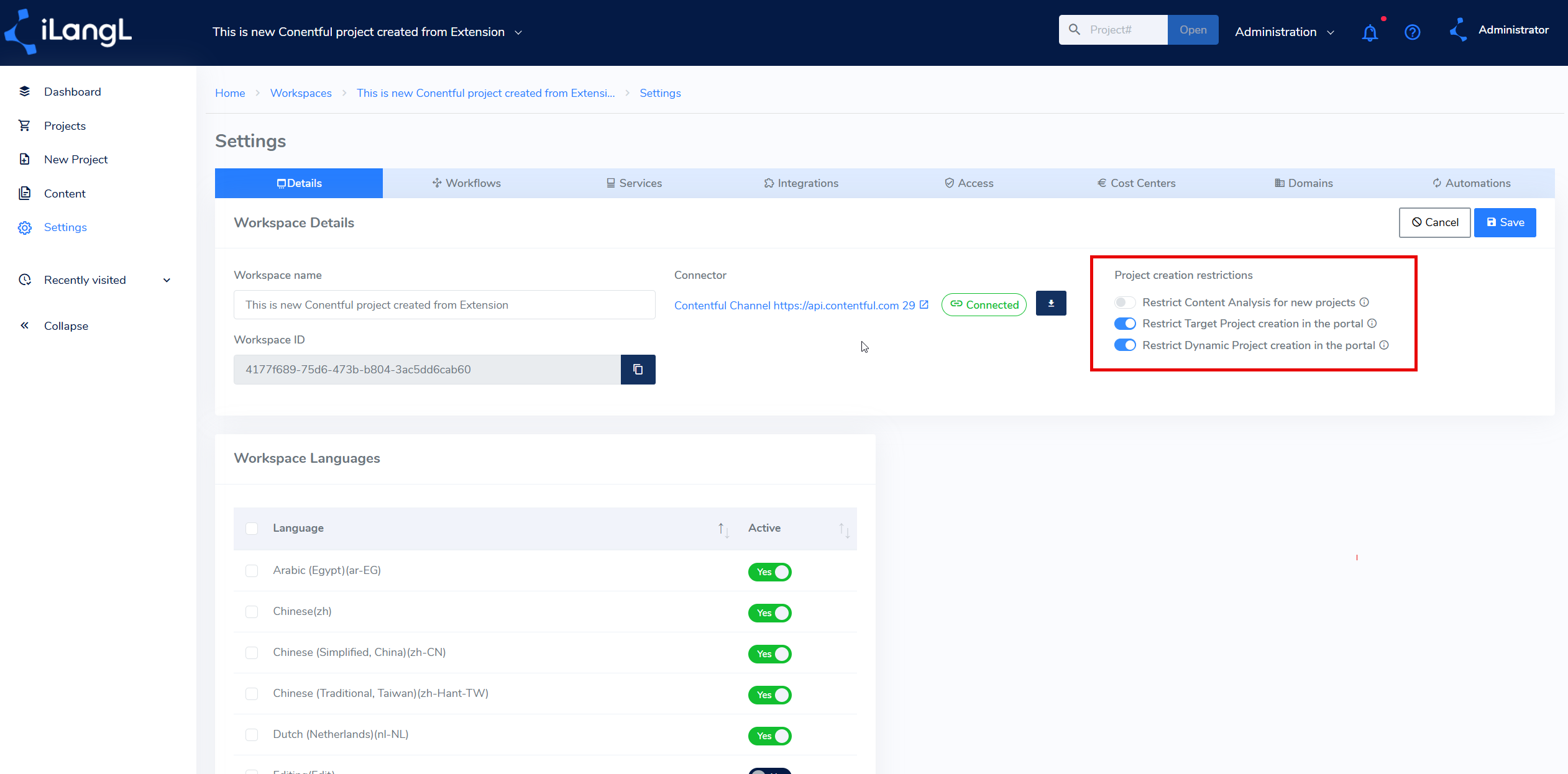Copy the Workspace ID
The image size is (1568, 774).
(x=638, y=370)
